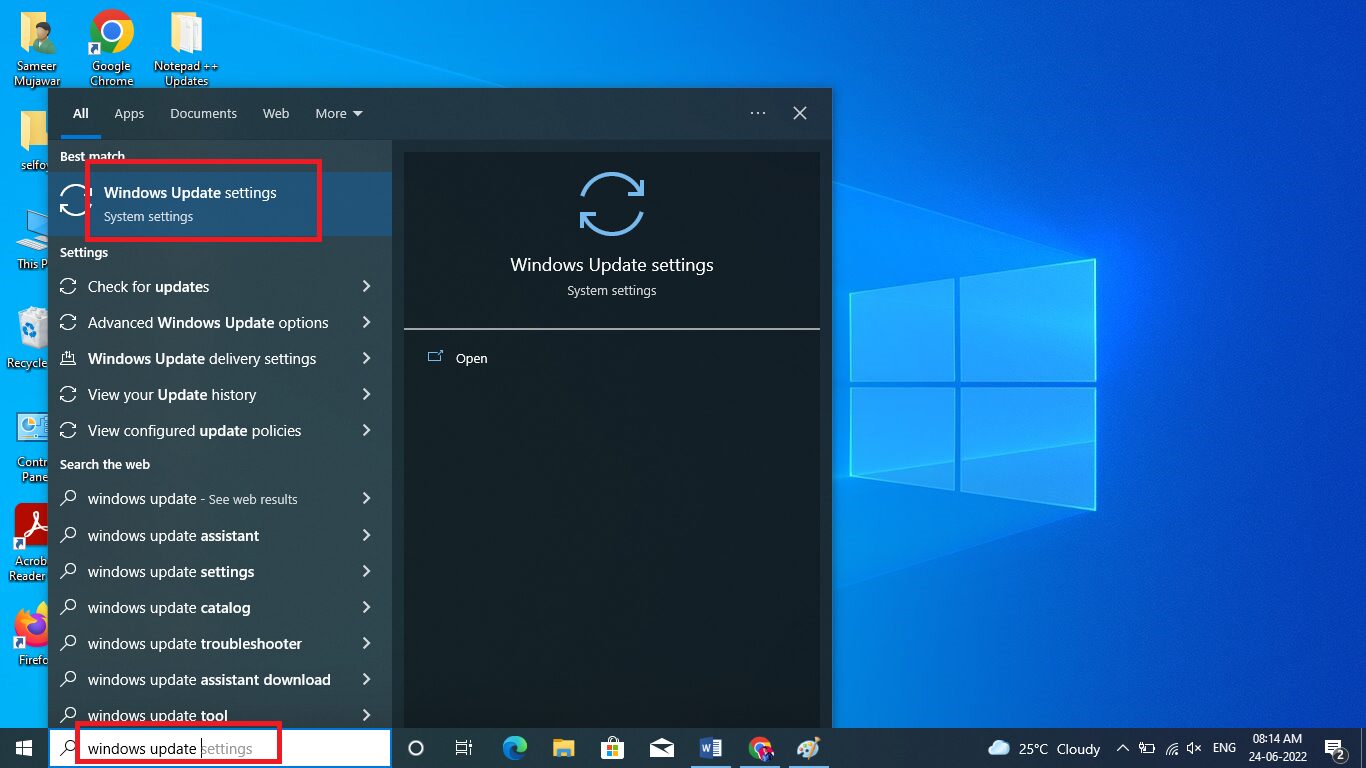This screenshot has height=768, width=1366.
Task: Click the battery tray icon
Action: (1147, 748)
